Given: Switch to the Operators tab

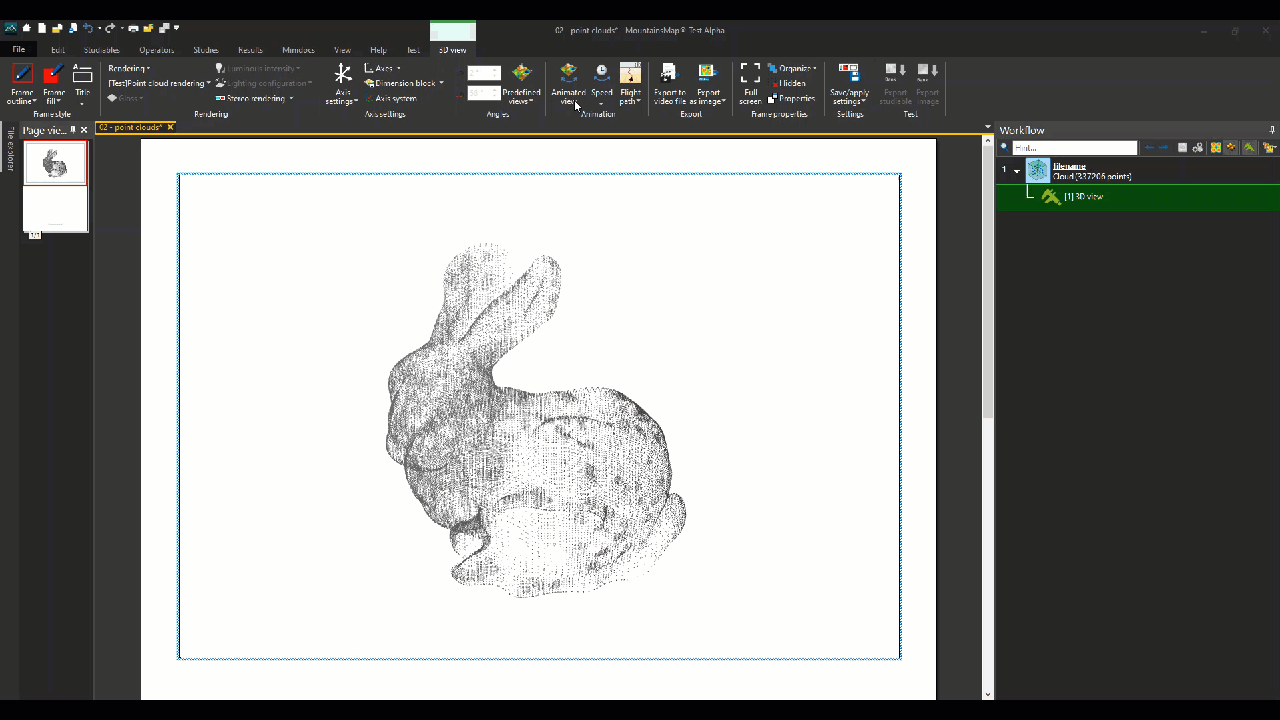Looking at the screenshot, I should (156, 50).
